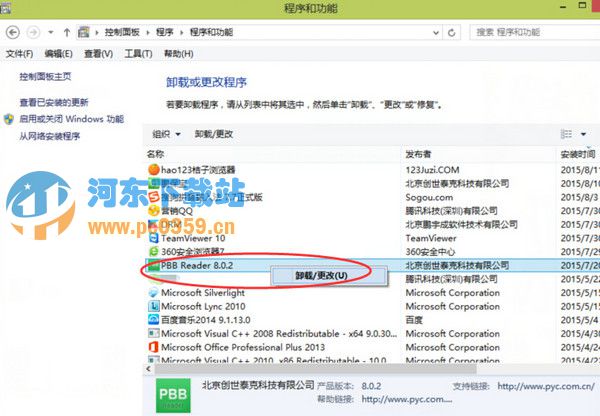Click the PBB Reader logo in details pane
The height and width of the screenshot is (416, 600).
(173, 395)
